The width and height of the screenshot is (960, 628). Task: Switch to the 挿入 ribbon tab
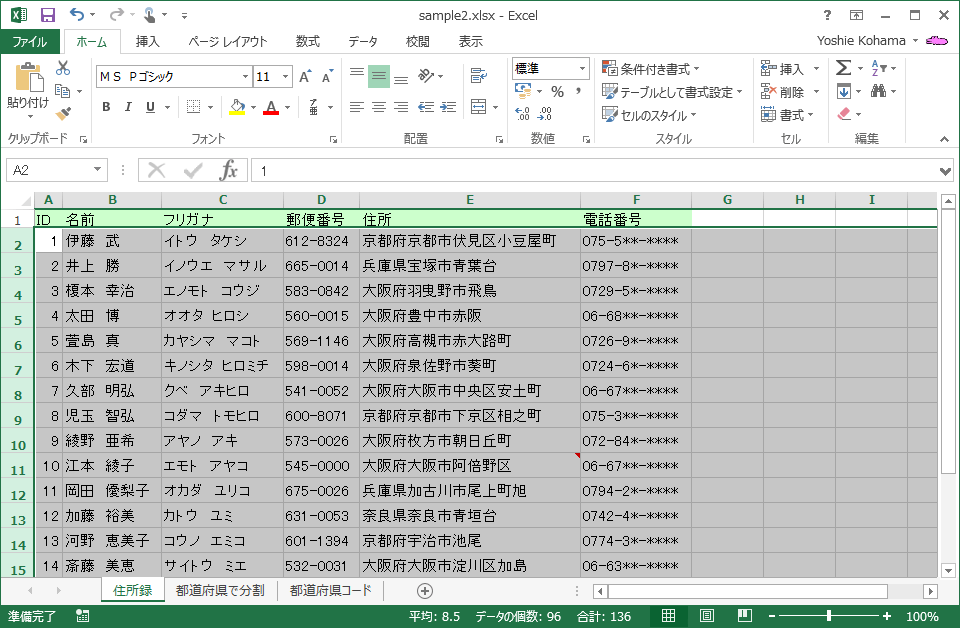[148, 42]
